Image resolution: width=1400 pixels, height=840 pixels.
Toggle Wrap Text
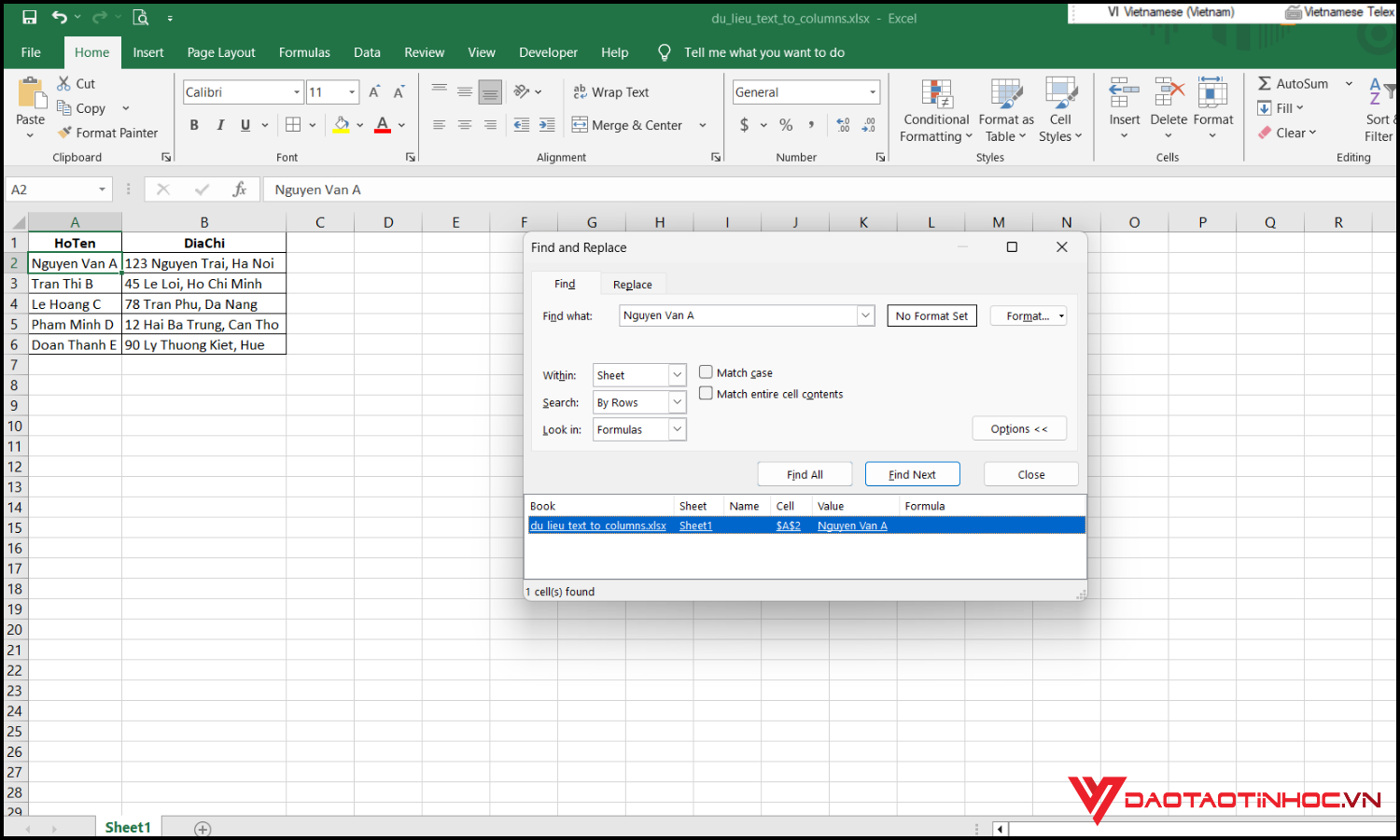[x=610, y=91]
